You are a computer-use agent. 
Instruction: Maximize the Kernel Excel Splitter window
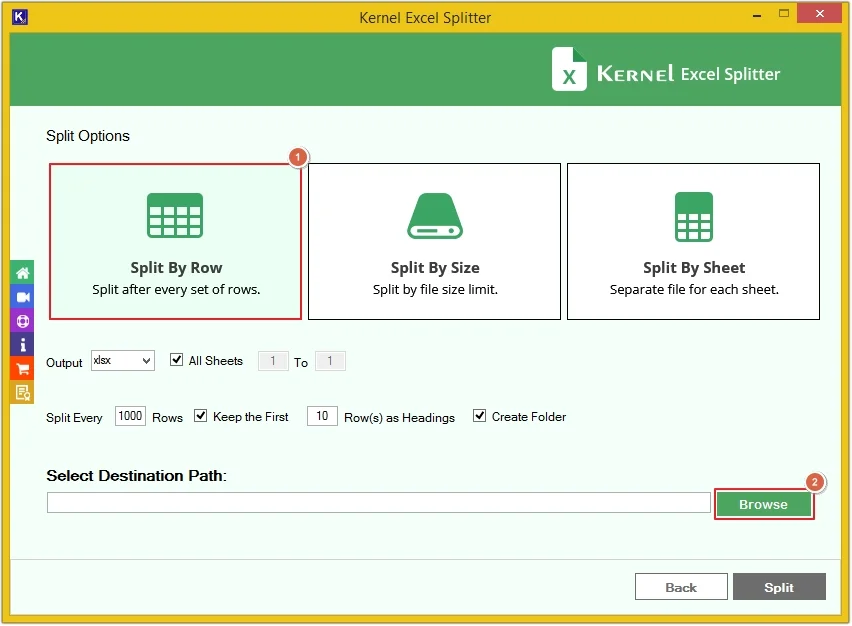[784, 14]
